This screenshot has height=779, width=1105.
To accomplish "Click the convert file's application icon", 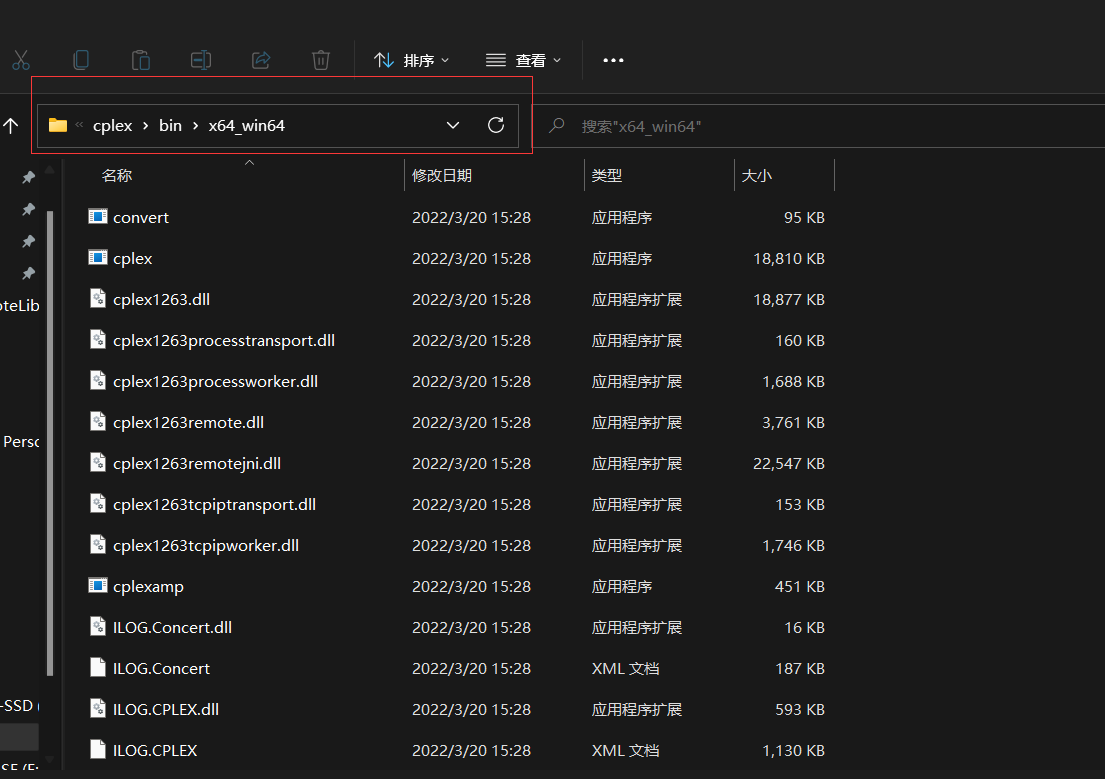I will pyautogui.click(x=97, y=216).
